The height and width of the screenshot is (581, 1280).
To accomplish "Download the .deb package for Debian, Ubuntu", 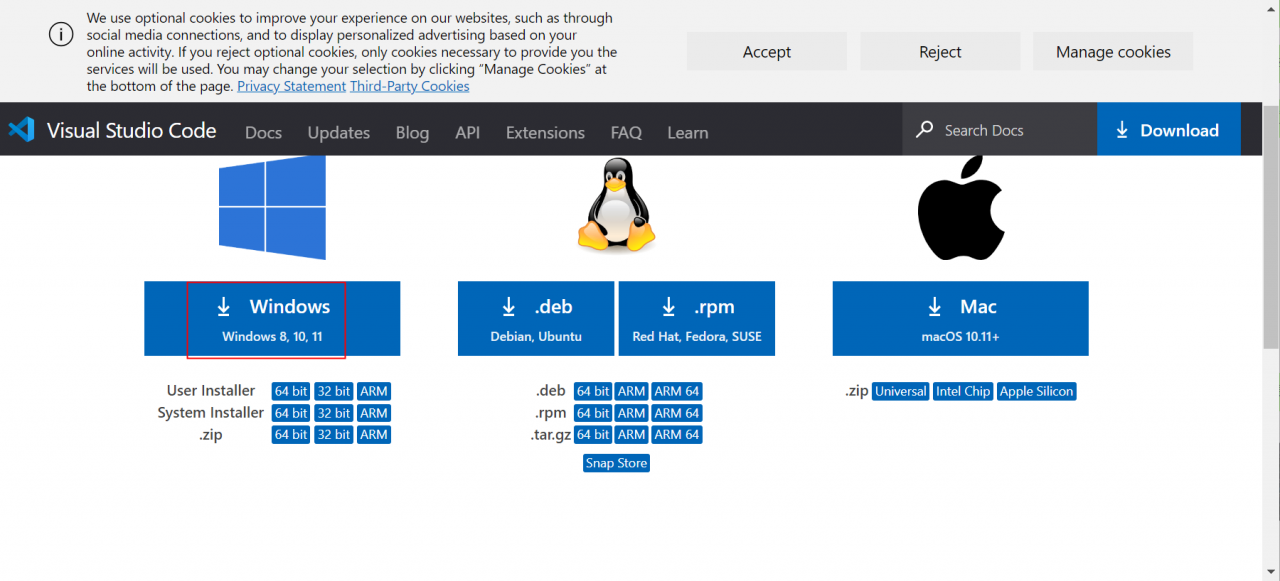I will point(536,318).
